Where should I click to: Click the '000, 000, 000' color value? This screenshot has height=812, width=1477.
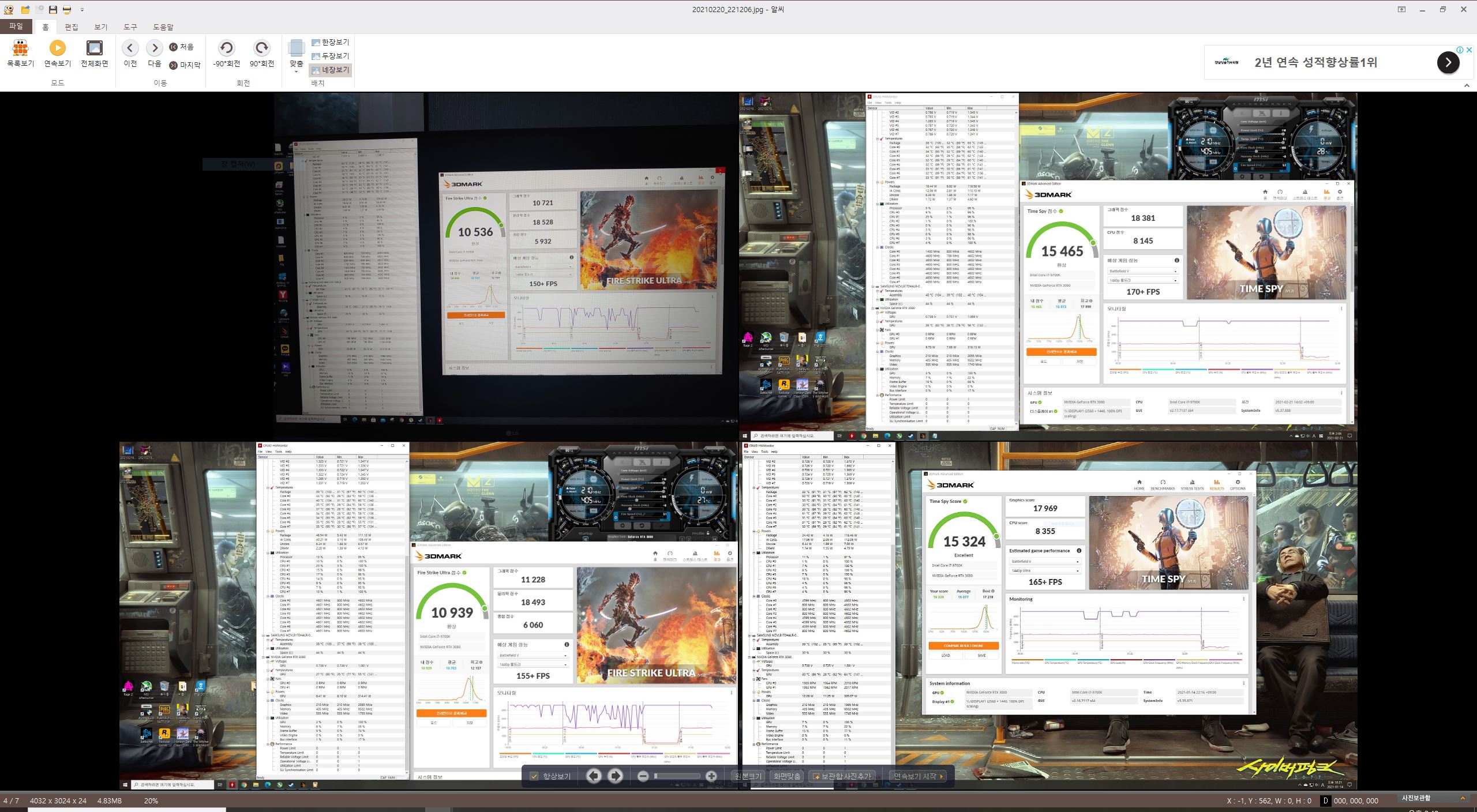coord(1356,800)
